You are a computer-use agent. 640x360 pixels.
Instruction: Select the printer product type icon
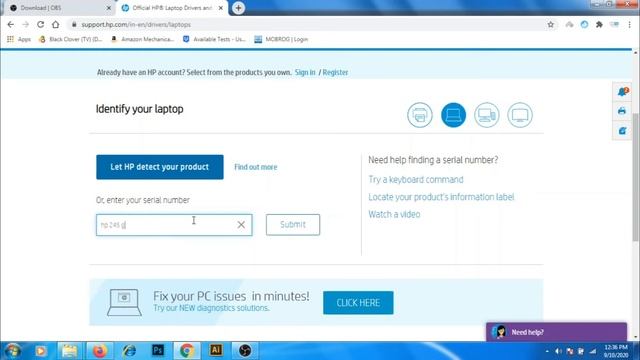[x=420, y=115]
